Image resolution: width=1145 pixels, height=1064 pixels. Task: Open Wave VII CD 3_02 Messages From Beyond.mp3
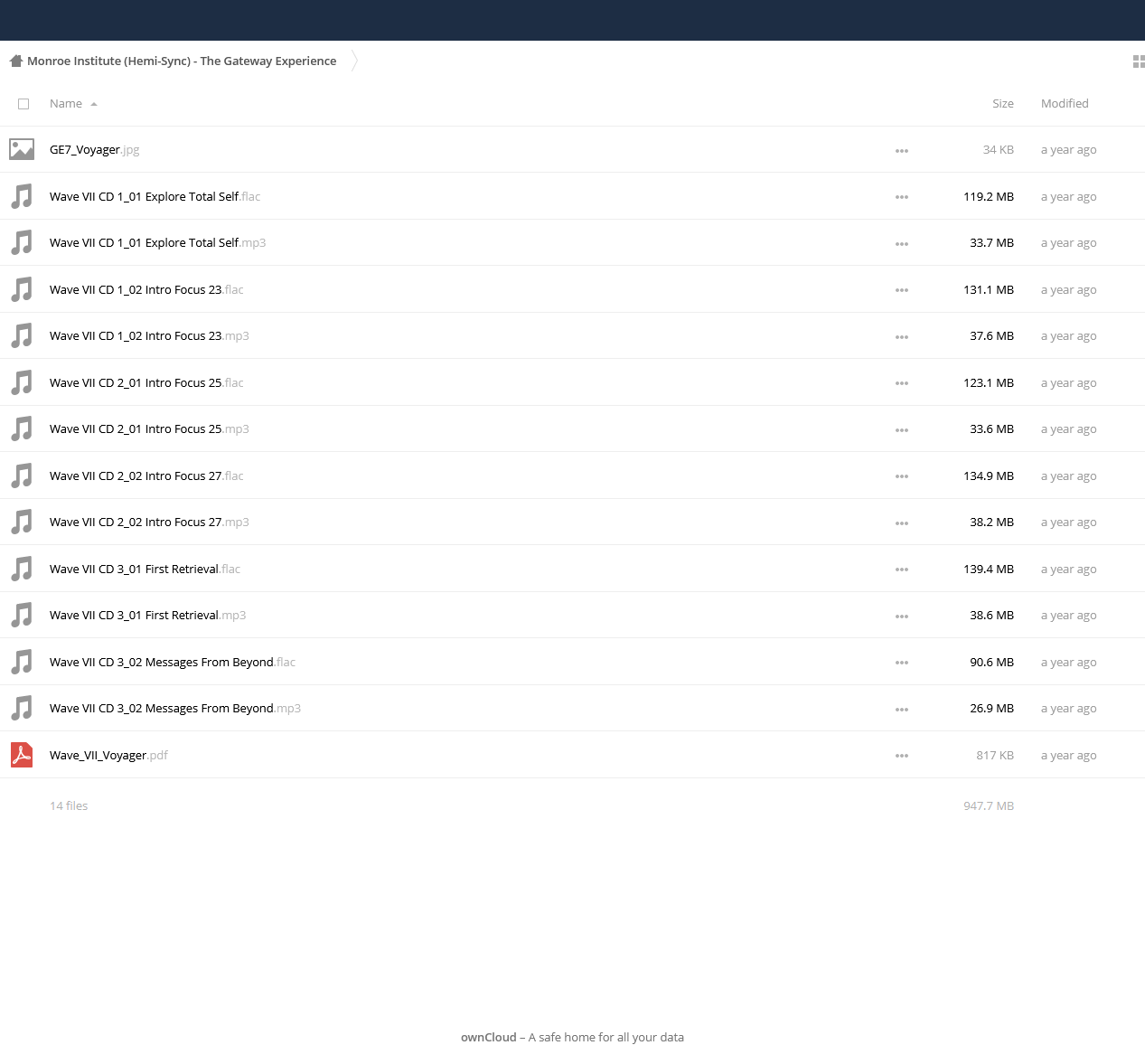[x=175, y=708]
